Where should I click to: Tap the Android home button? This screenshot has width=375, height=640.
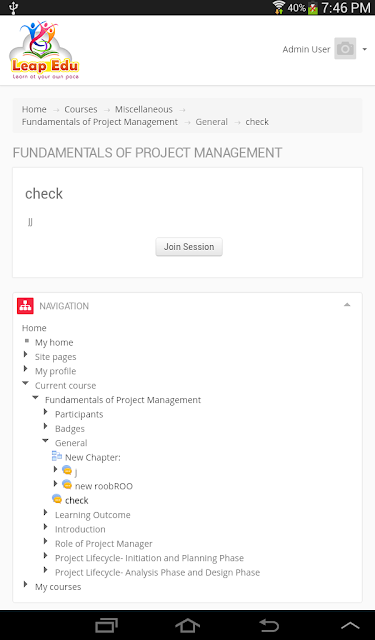(188, 625)
